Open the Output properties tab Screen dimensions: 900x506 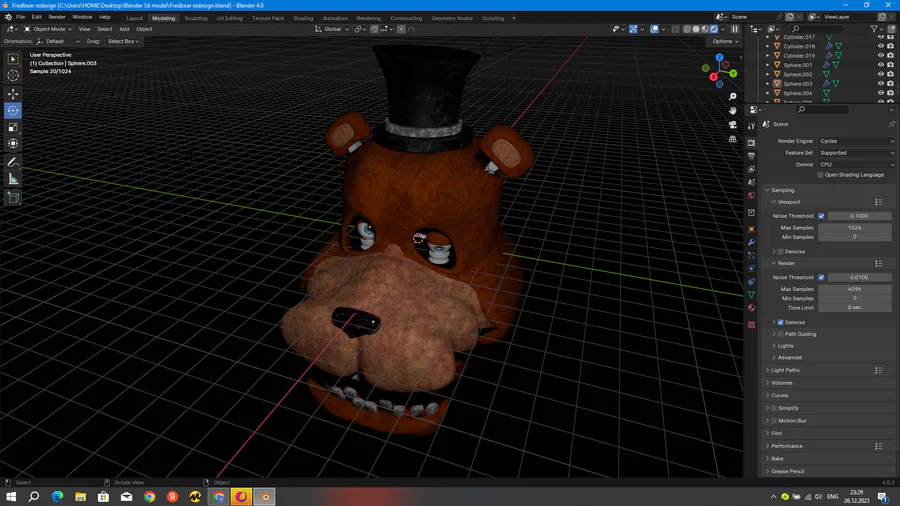click(x=751, y=155)
